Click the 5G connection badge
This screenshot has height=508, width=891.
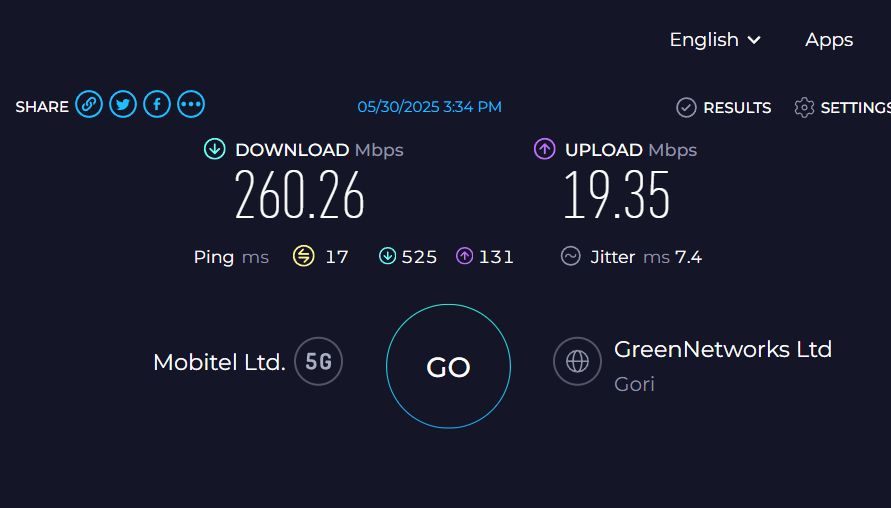point(318,361)
